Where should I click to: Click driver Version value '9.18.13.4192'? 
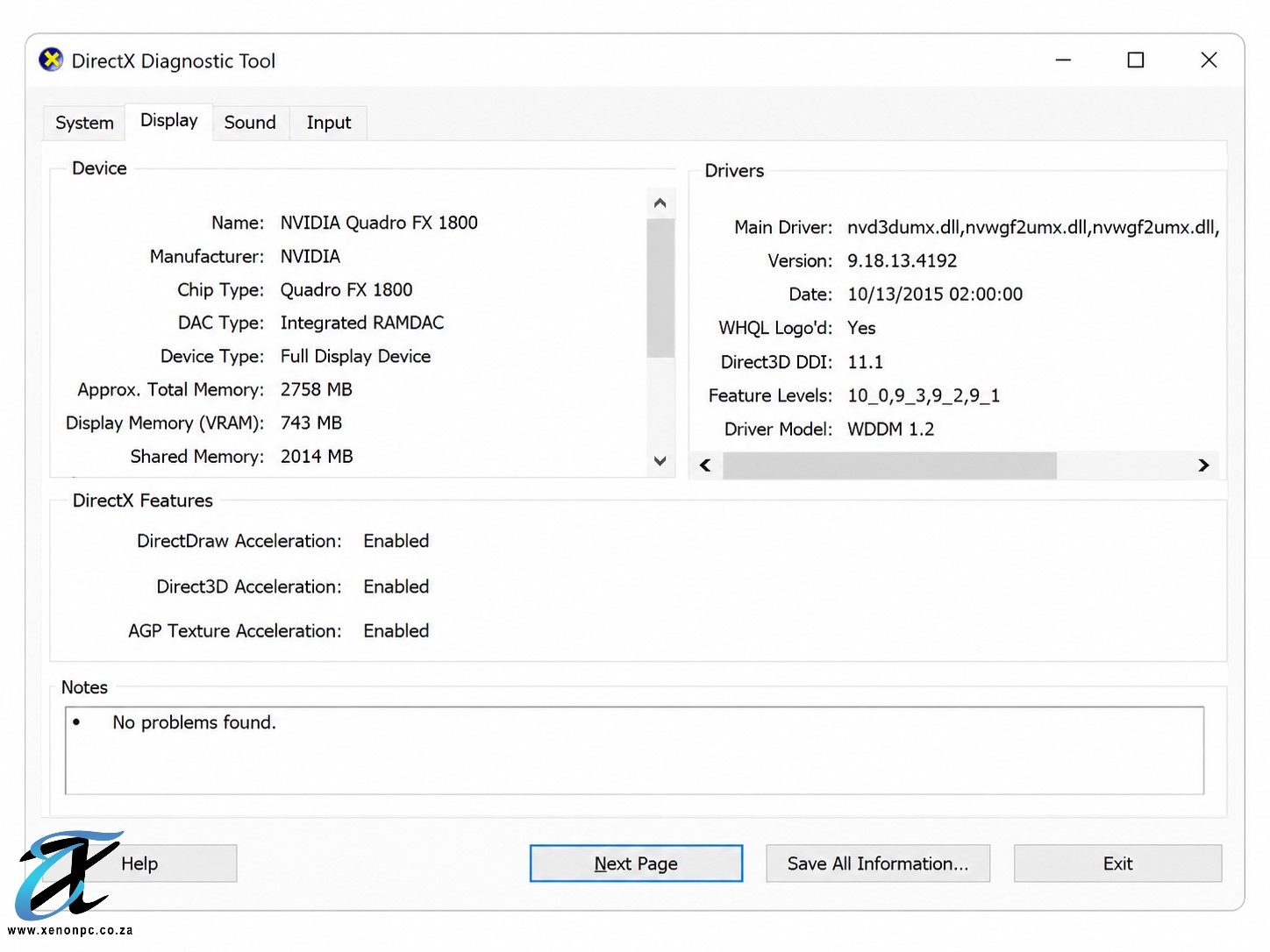pyautogui.click(x=902, y=260)
